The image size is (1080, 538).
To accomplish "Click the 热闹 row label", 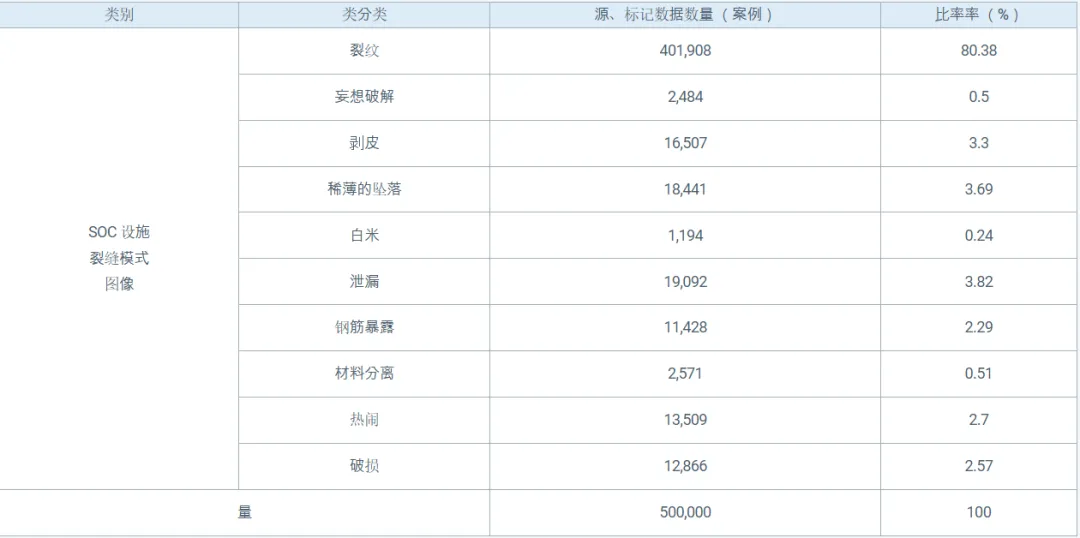I will click(x=364, y=420).
